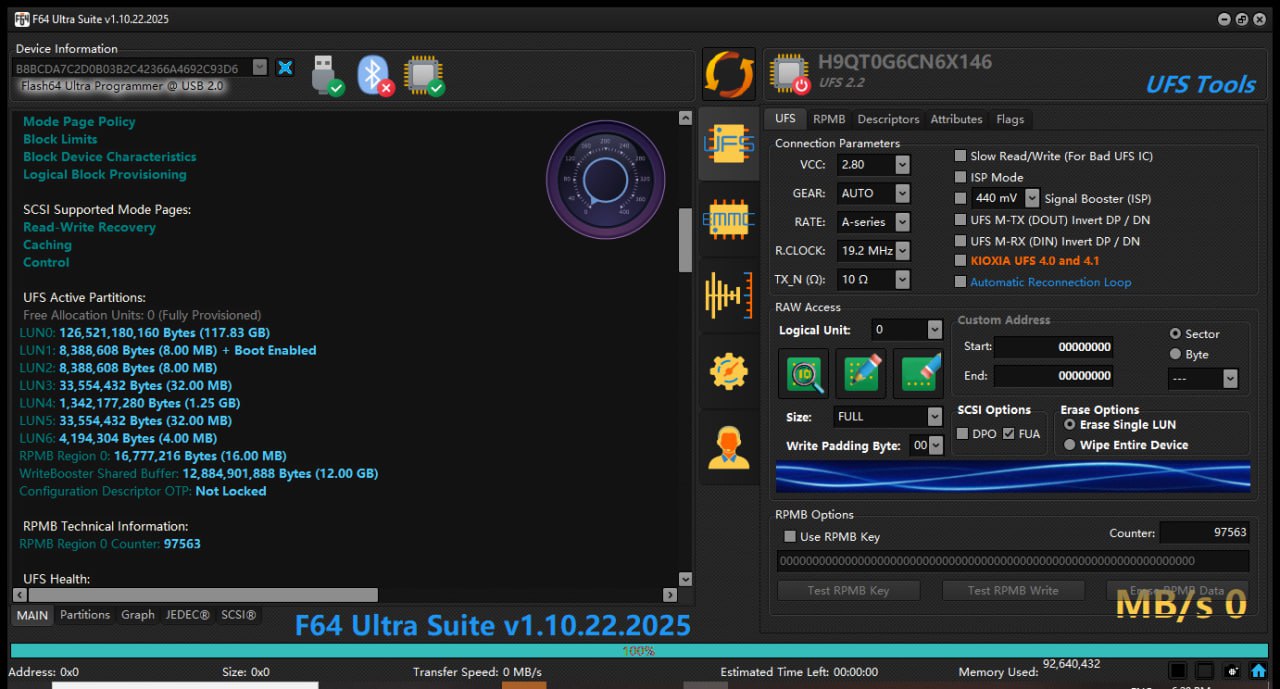Image resolution: width=1280 pixels, height=689 pixels.
Task: Click the speedometer gauge graphic
Action: point(605,180)
